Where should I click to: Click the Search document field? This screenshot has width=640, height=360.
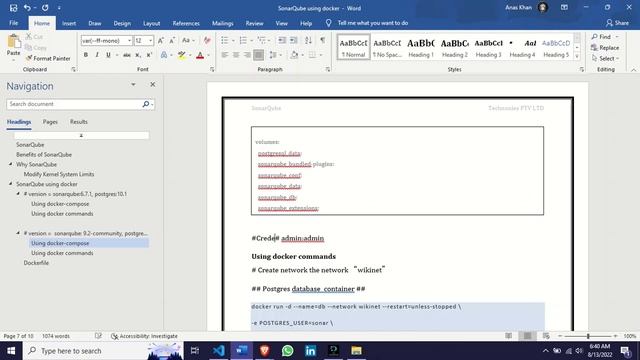pyautogui.click(x=75, y=104)
